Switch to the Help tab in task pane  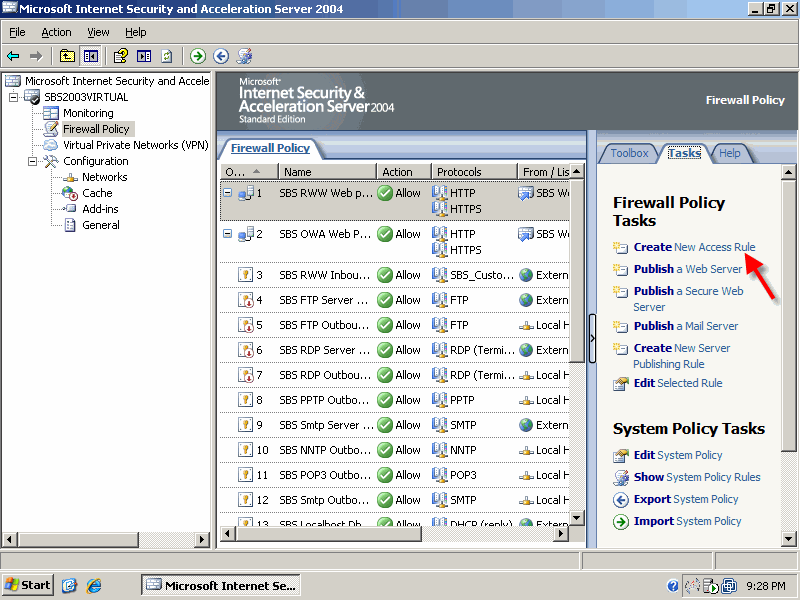[730, 153]
